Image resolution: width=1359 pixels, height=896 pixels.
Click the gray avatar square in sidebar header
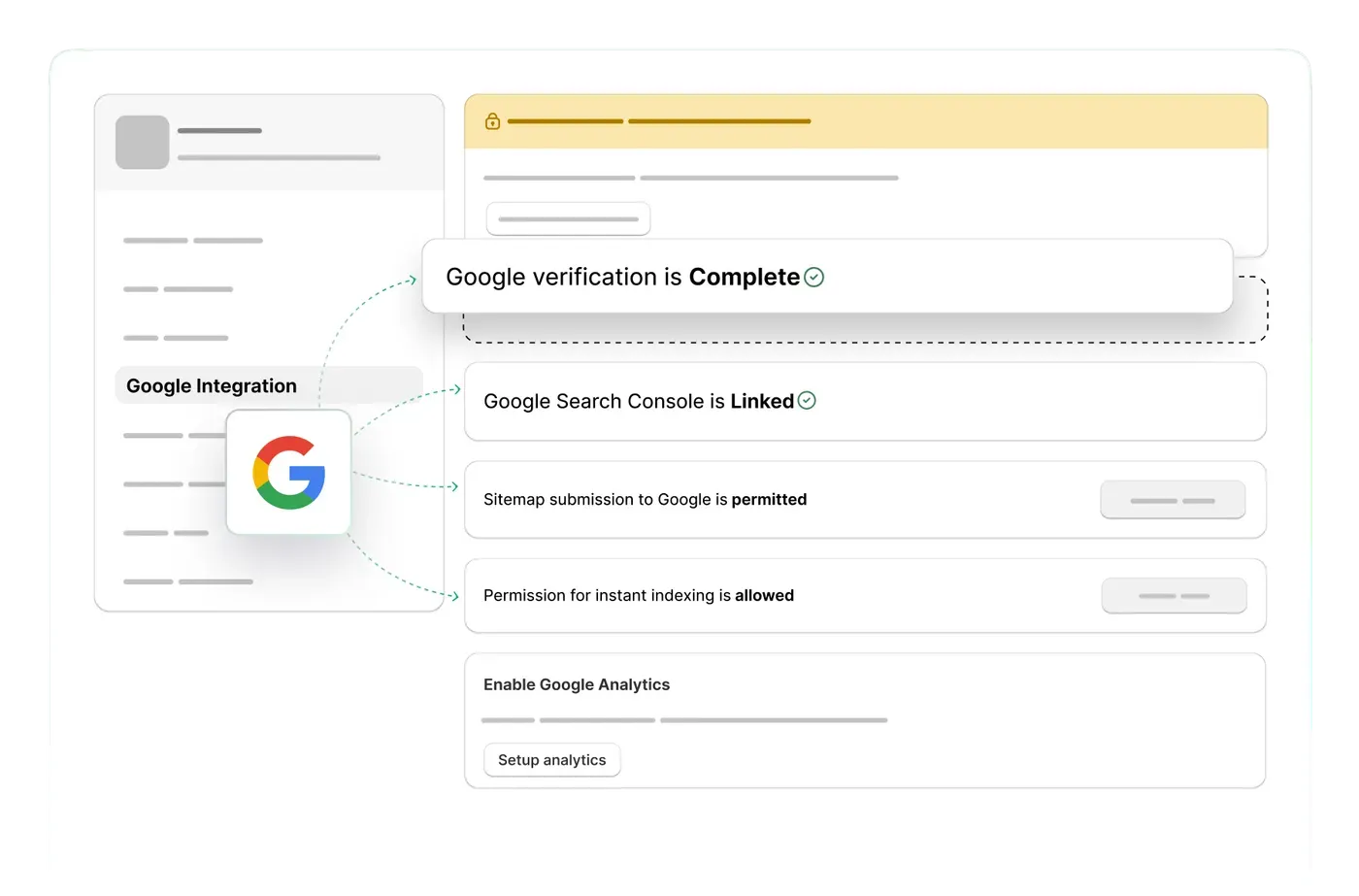tap(143, 143)
